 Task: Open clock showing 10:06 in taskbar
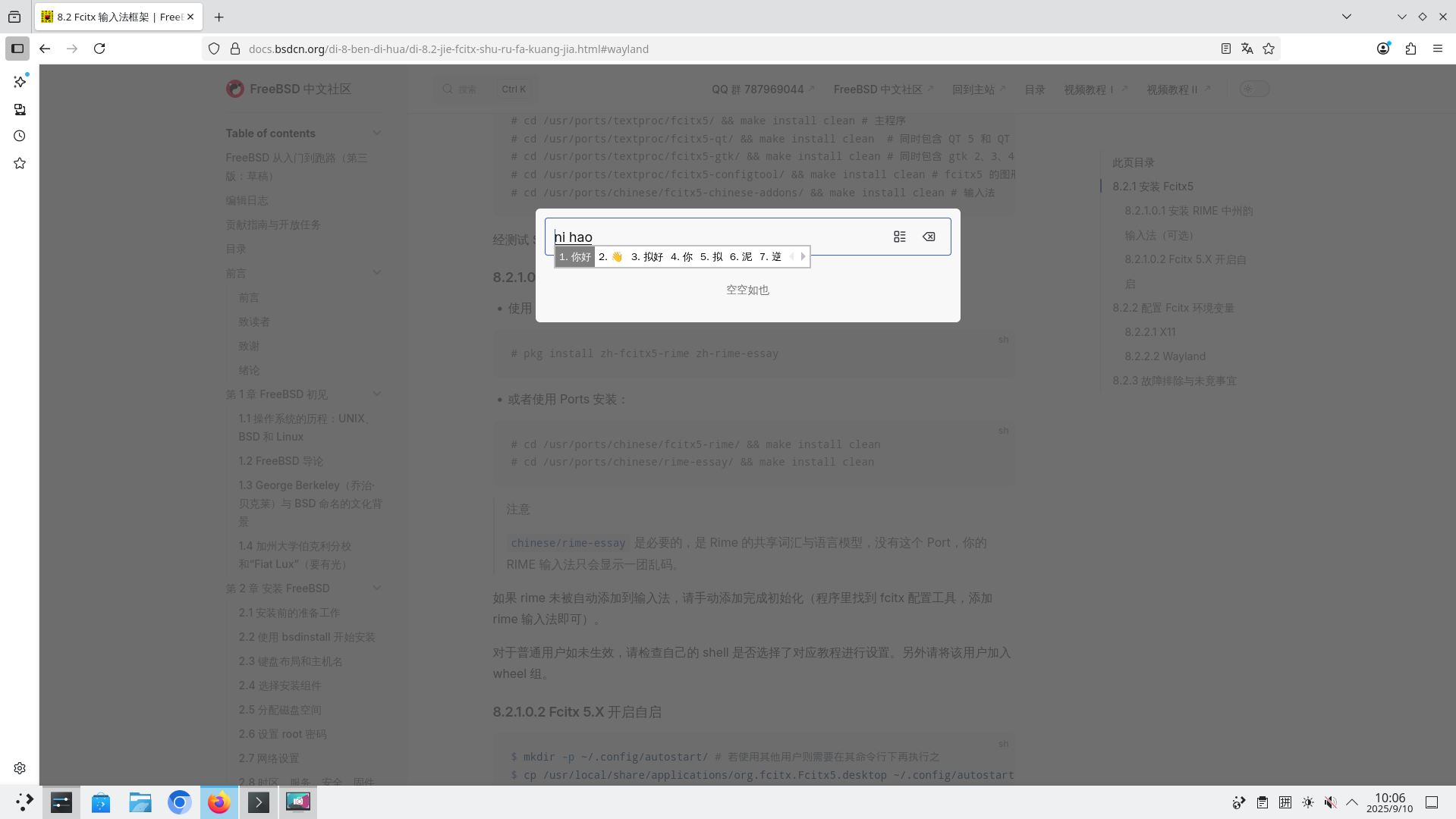point(1390,802)
